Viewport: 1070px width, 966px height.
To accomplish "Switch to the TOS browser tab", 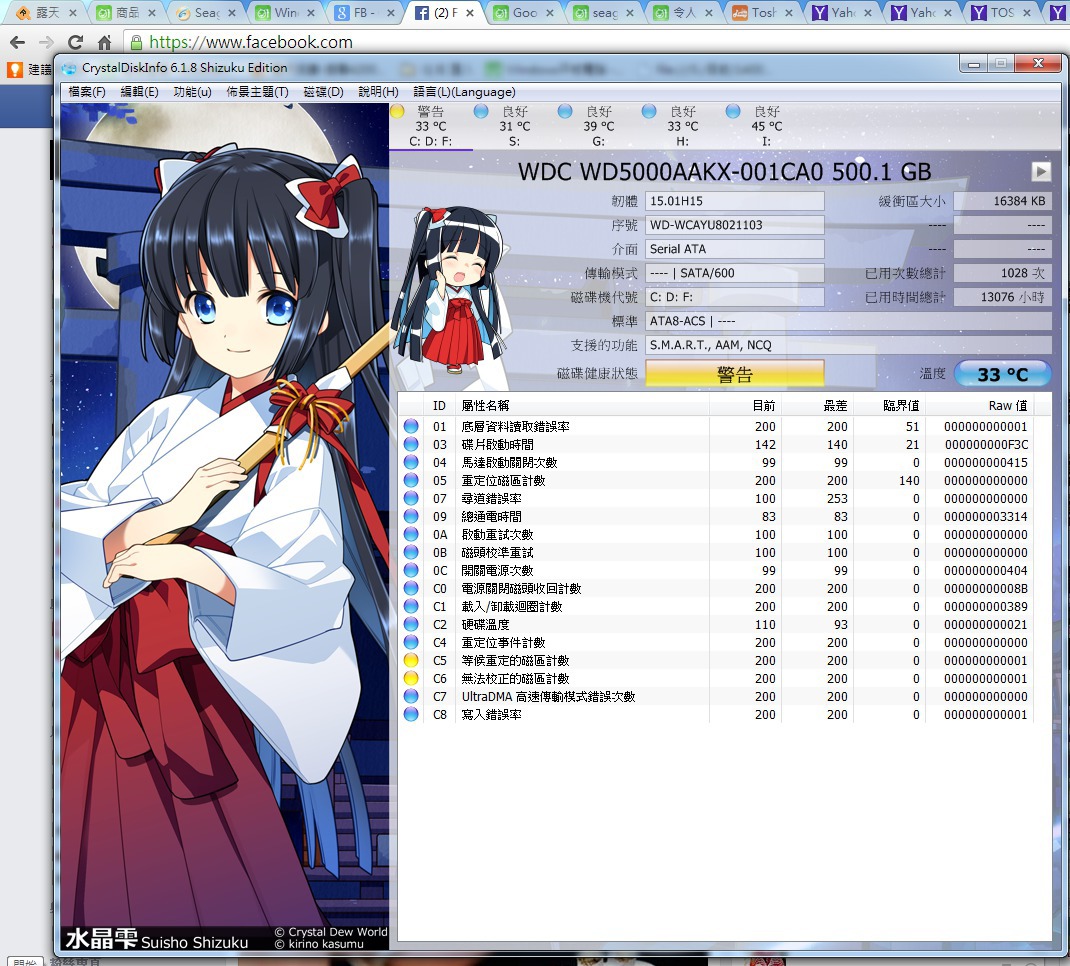I will click(1001, 12).
